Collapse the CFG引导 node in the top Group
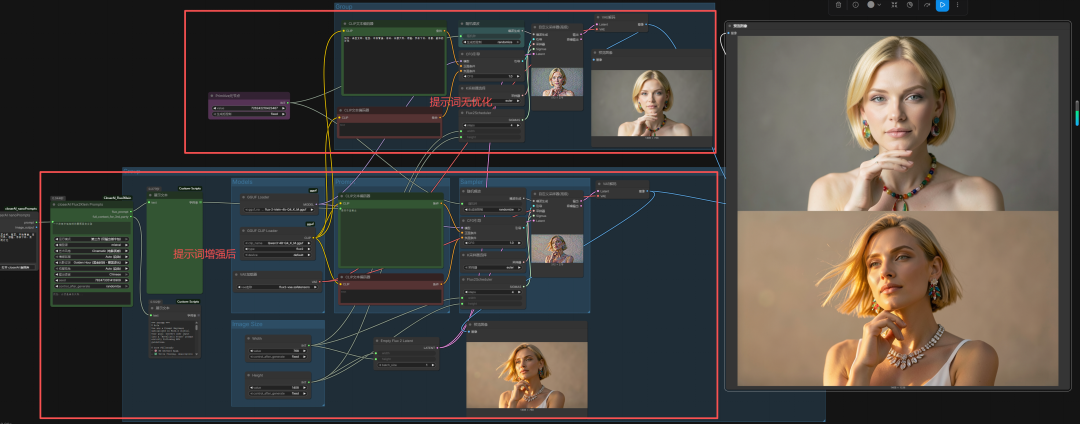The image size is (1080, 424). (x=463, y=52)
